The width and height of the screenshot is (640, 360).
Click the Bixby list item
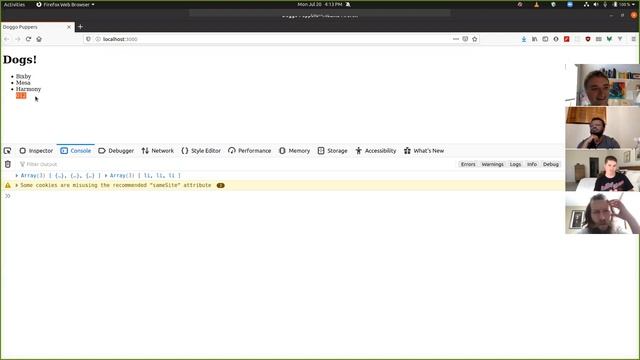pos(24,76)
